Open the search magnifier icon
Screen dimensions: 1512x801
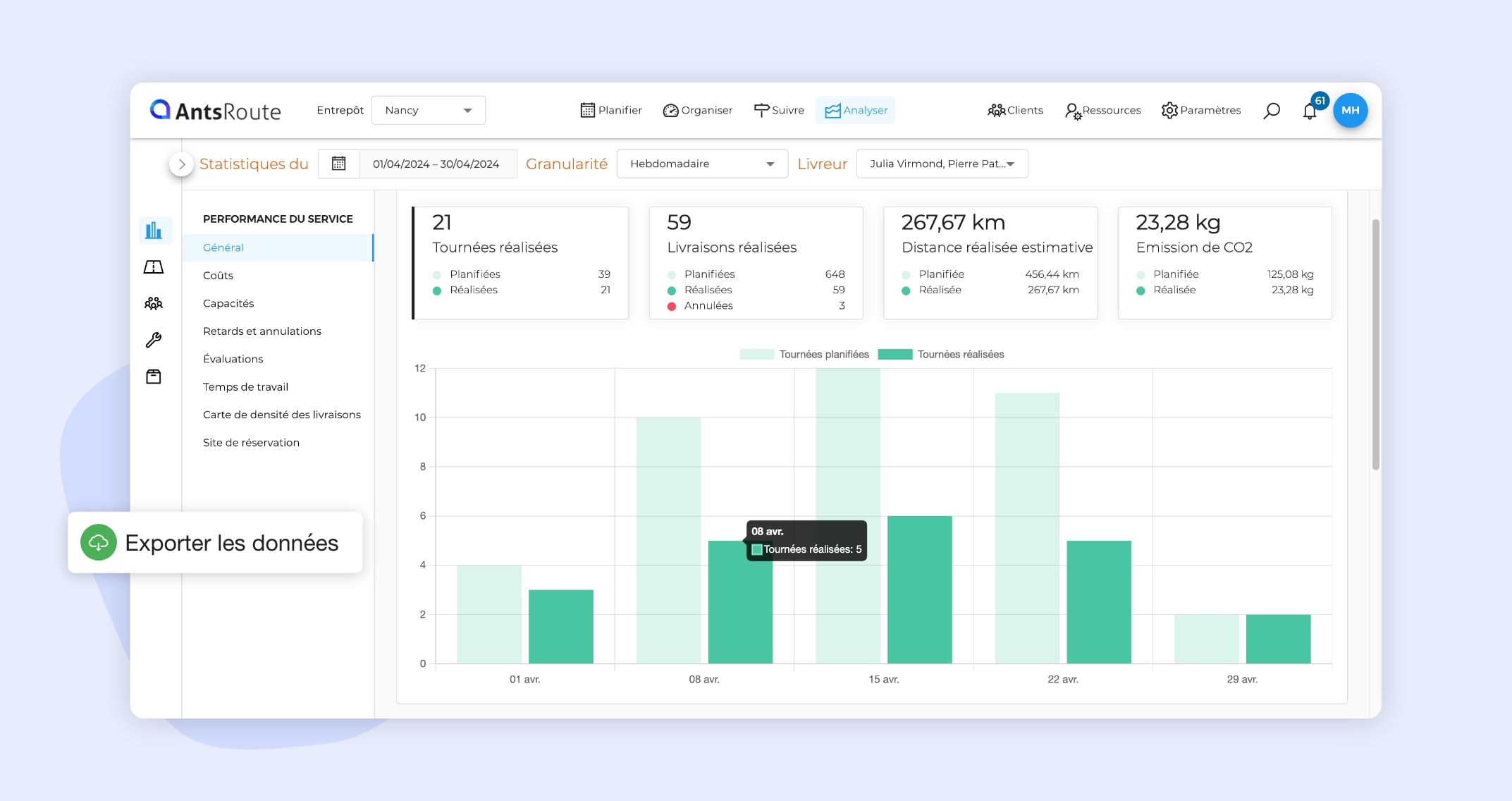1271,111
